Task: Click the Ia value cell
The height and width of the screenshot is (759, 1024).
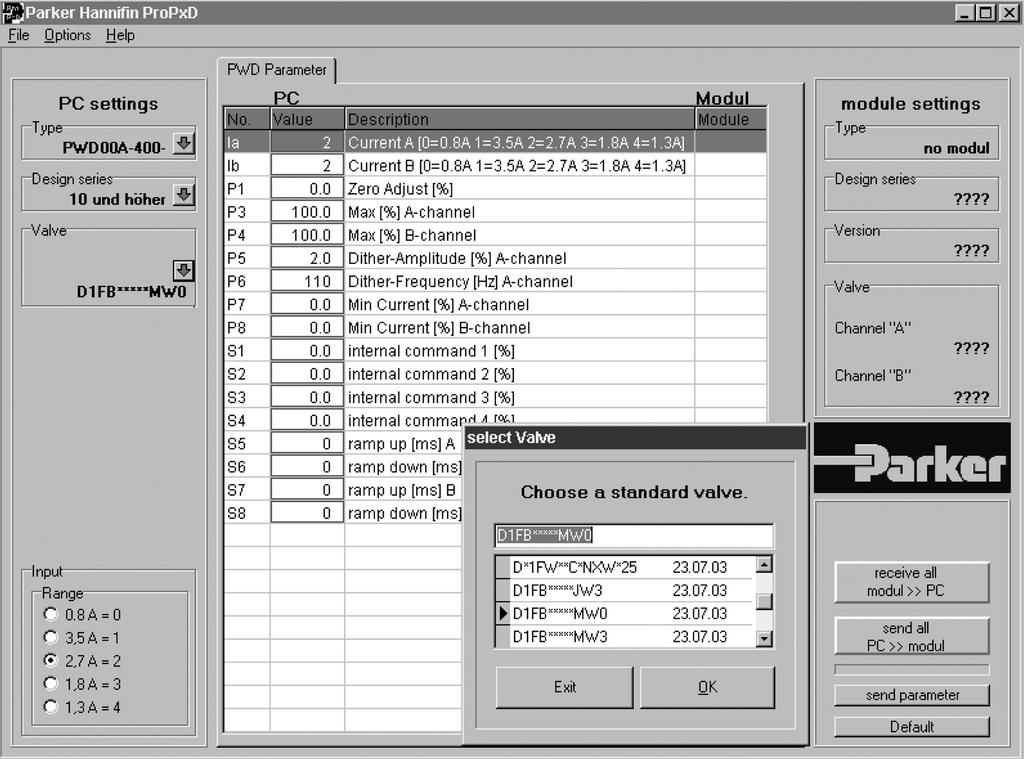Action: click(x=307, y=142)
